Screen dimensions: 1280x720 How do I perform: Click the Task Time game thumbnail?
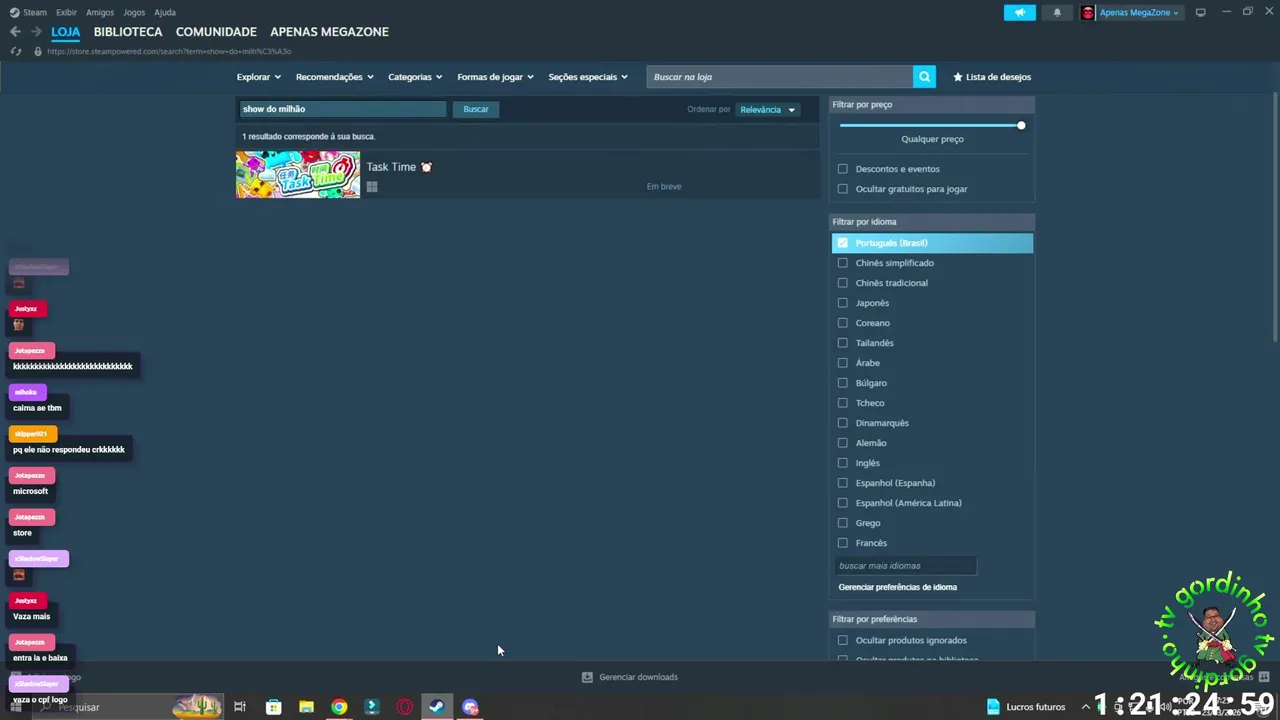[x=298, y=175]
